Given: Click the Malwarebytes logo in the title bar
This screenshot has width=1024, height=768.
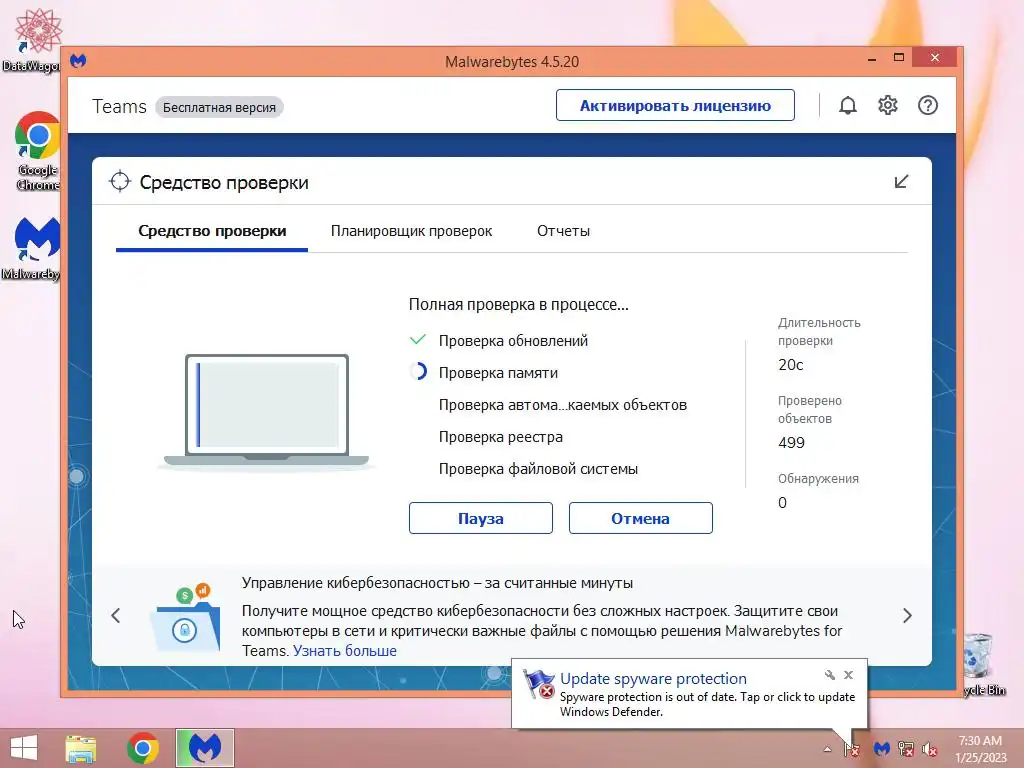Looking at the screenshot, I should (78, 61).
